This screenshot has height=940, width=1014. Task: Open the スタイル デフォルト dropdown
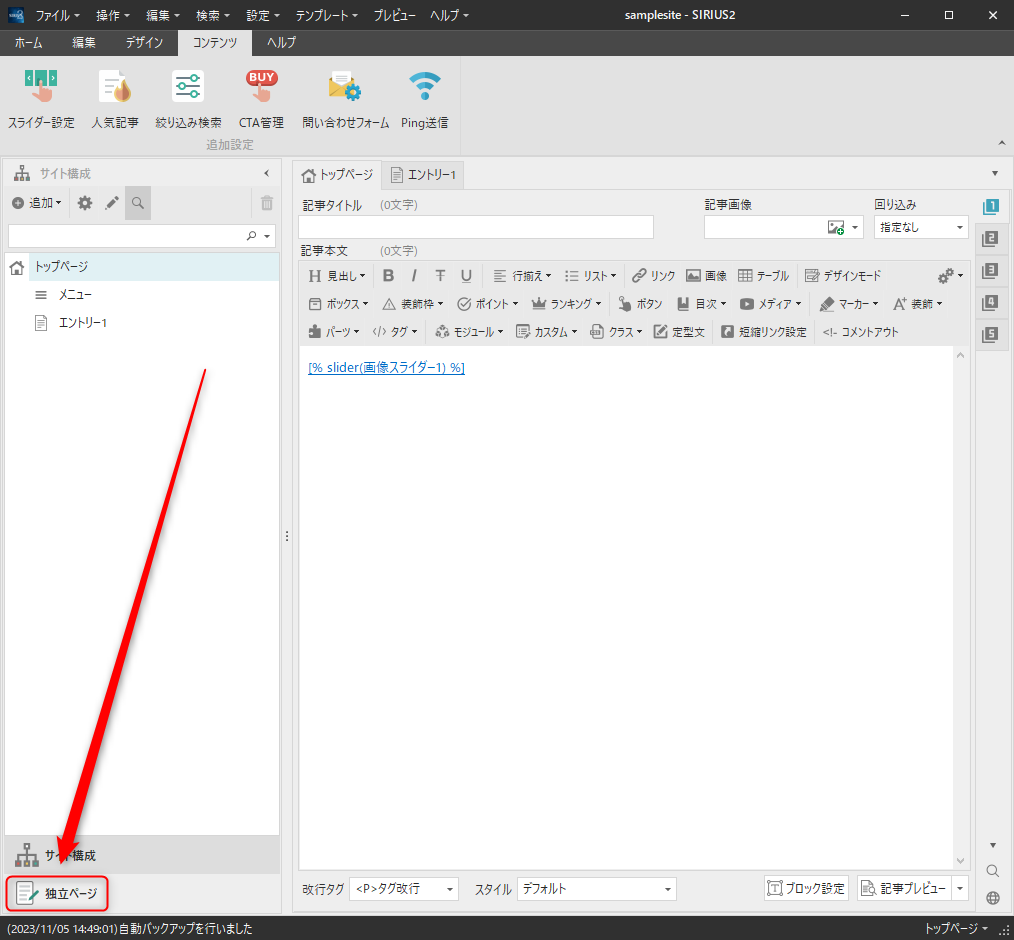pyautogui.click(x=596, y=888)
